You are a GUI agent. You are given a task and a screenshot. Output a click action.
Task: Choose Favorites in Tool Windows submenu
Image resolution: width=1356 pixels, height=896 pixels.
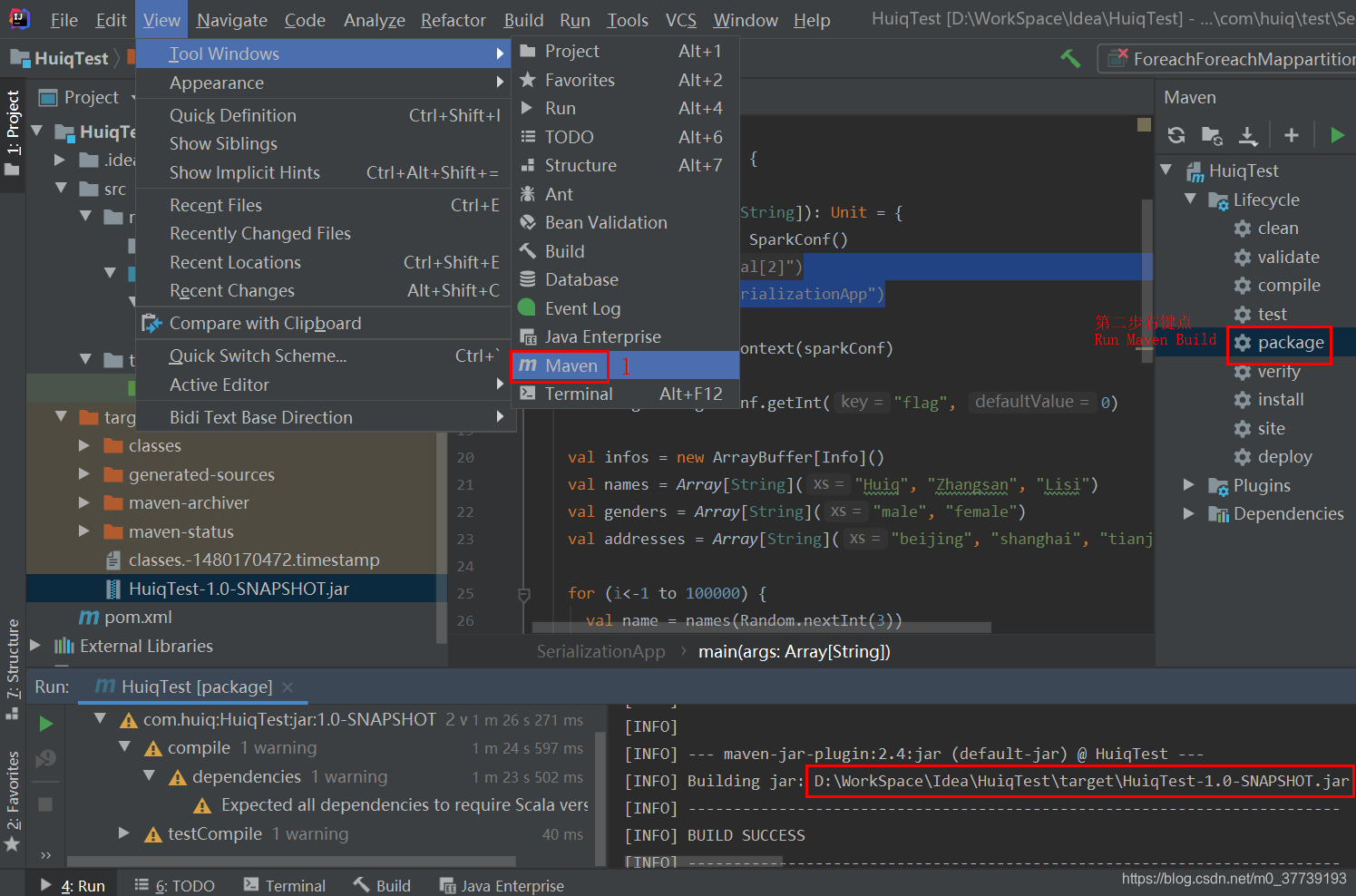pos(626,81)
